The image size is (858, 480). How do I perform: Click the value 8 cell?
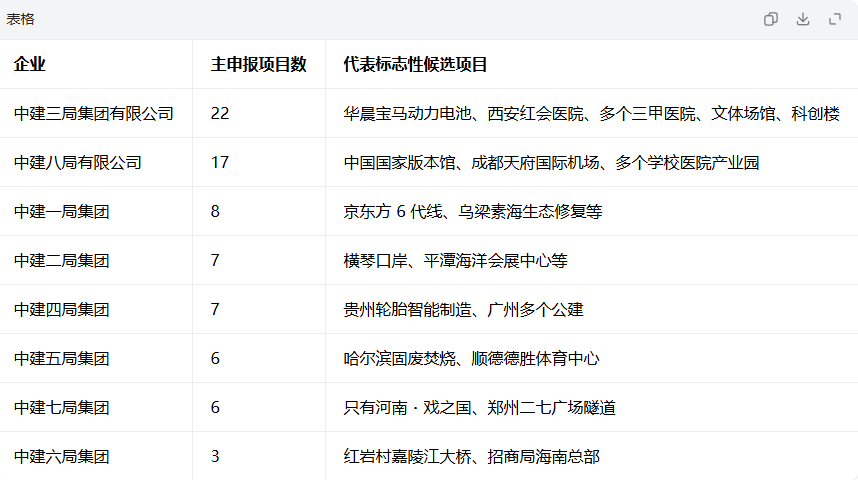tap(215, 211)
